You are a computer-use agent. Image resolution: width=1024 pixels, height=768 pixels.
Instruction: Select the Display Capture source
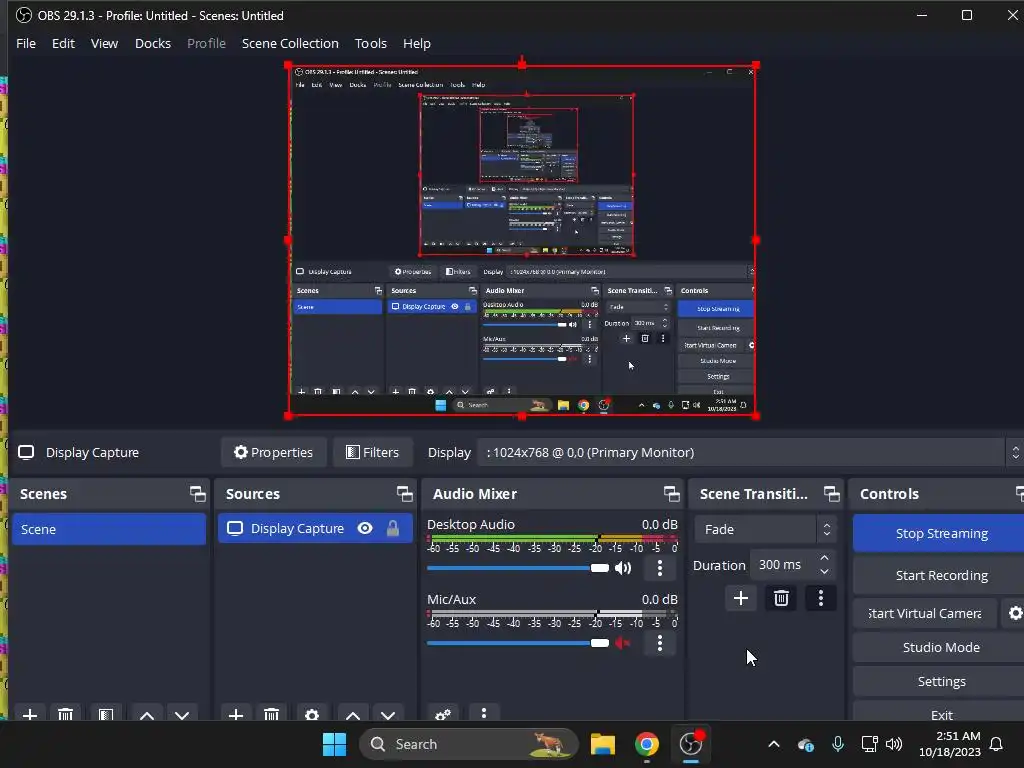point(315,528)
